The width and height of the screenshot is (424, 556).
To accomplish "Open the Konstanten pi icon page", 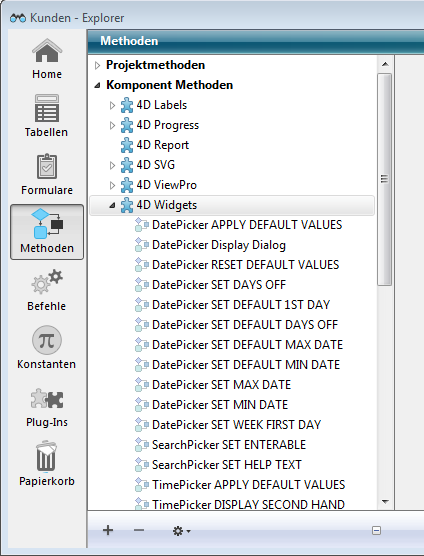I will coord(47,348).
